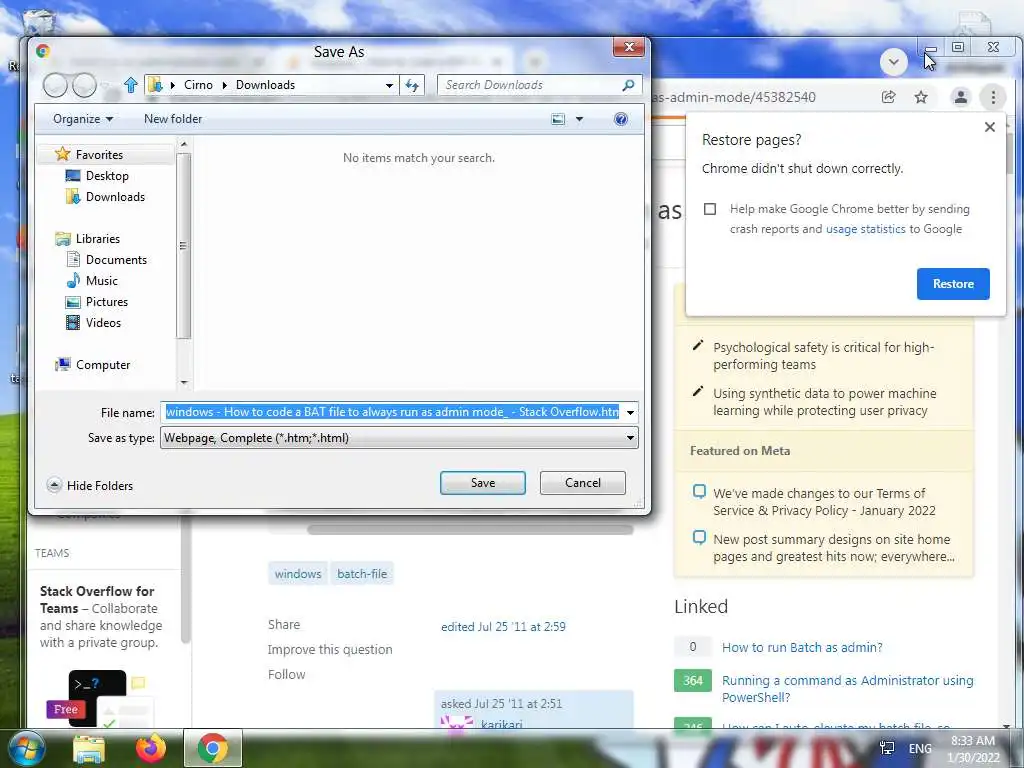Click the edited Jul 25 '11 link
This screenshot has width=1024, height=768.
(x=503, y=627)
